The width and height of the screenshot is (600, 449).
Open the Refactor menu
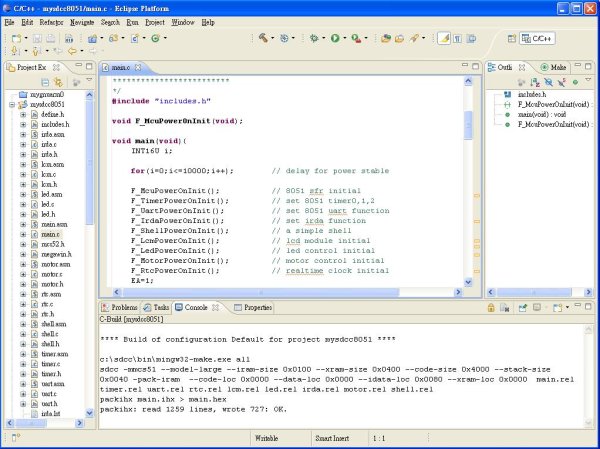[51, 23]
